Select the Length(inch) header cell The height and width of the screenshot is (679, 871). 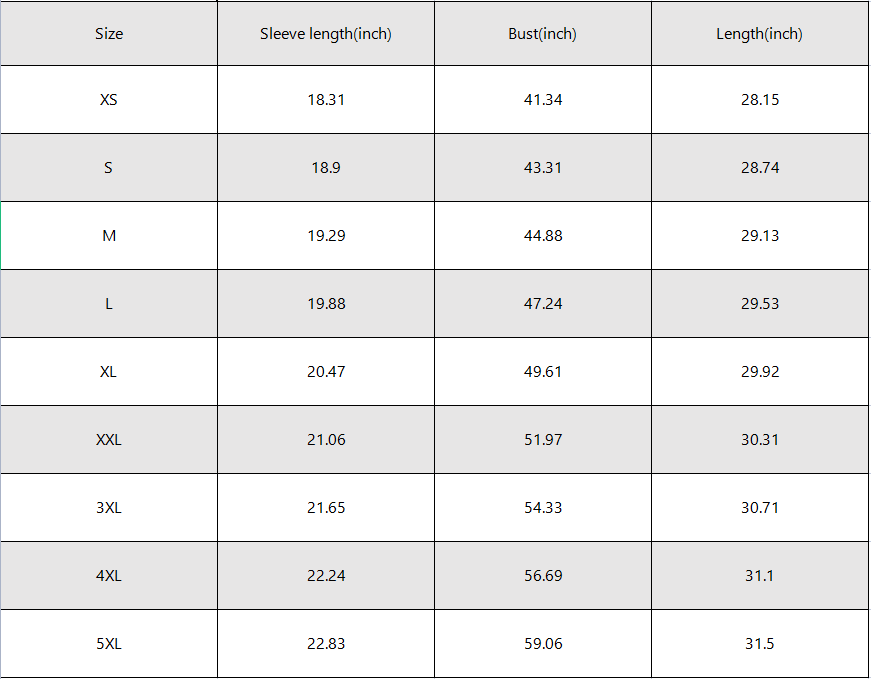[x=759, y=33]
